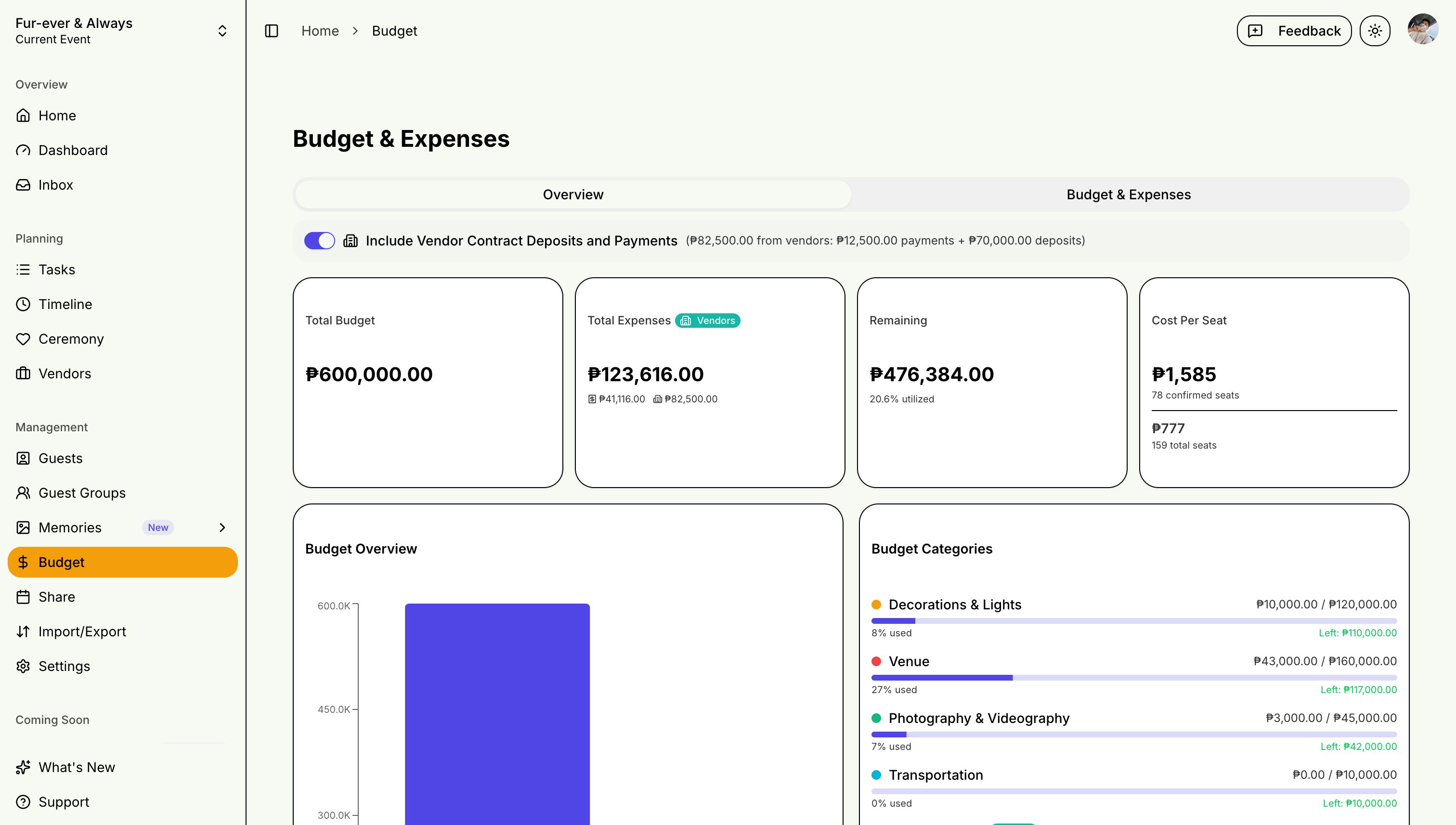Toggle Include Vendor Contract Deposits switch
The width and height of the screenshot is (1456, 825).
click(320, 241)
